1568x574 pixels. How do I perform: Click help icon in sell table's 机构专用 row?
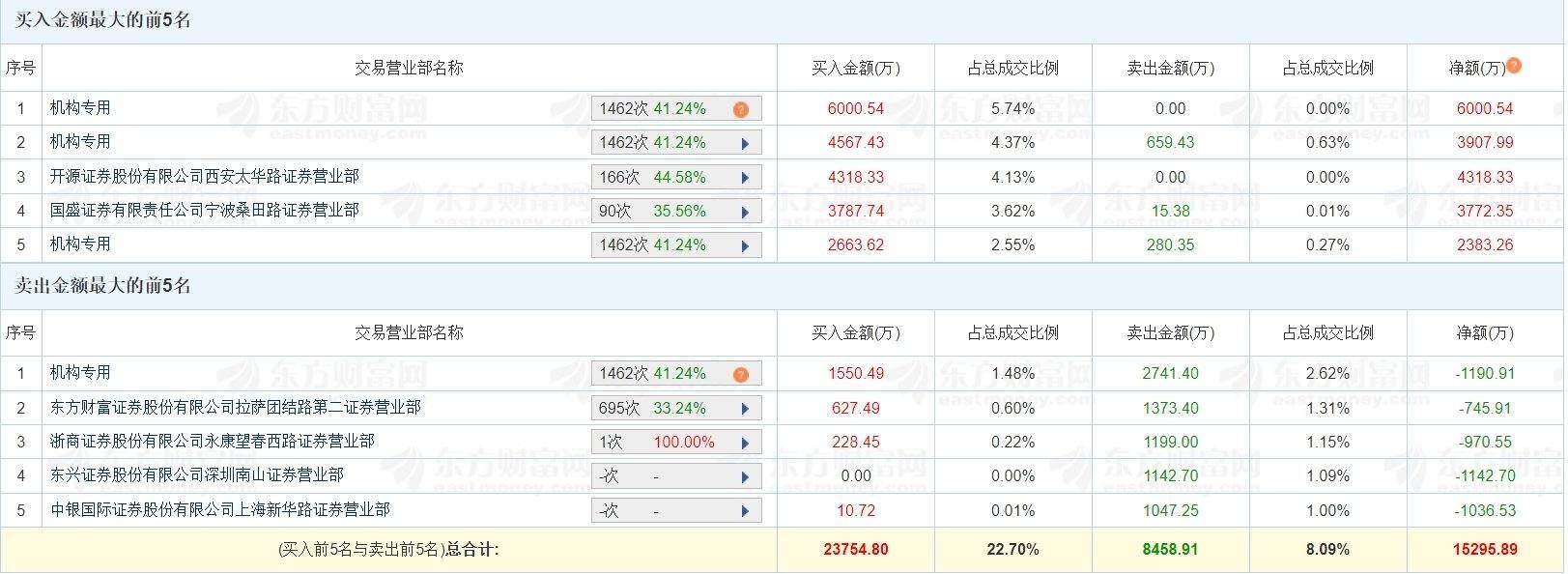tap(741, 374)
